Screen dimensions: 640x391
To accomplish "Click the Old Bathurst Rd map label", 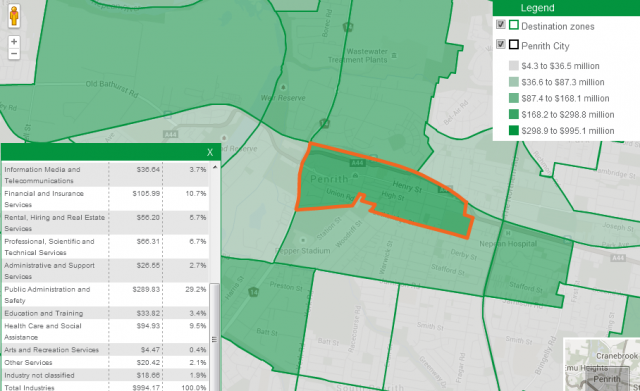I will pyautogui.click(x=112, y=89).
